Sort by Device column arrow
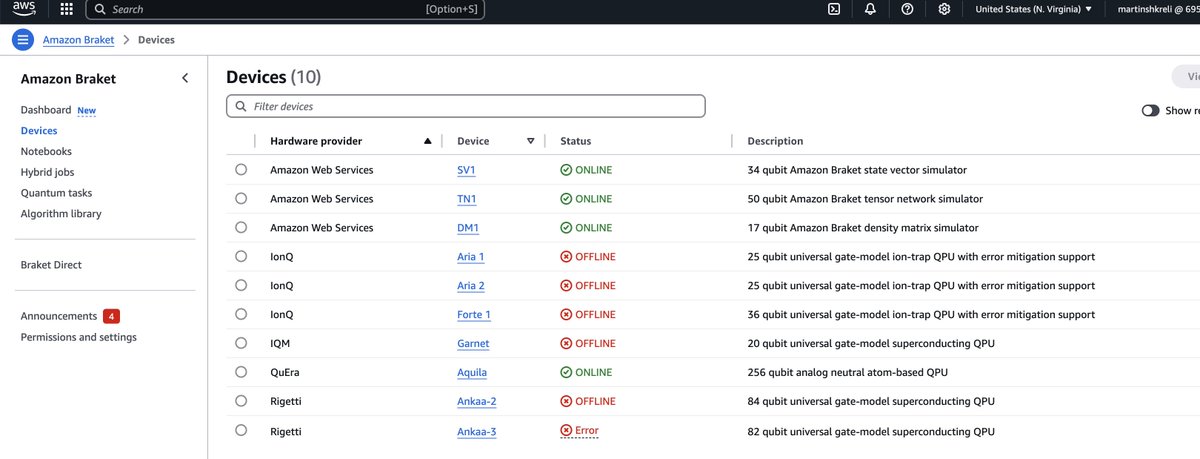Screen dimensions: 1200x459 (531, 141)
